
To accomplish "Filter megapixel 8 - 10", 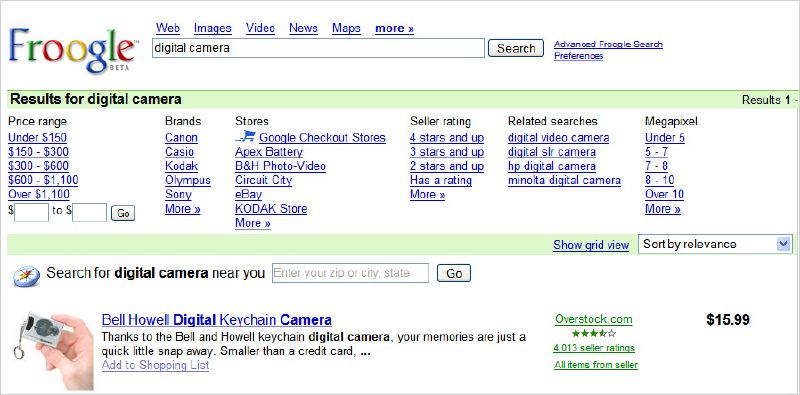I will tap(660, 180).
